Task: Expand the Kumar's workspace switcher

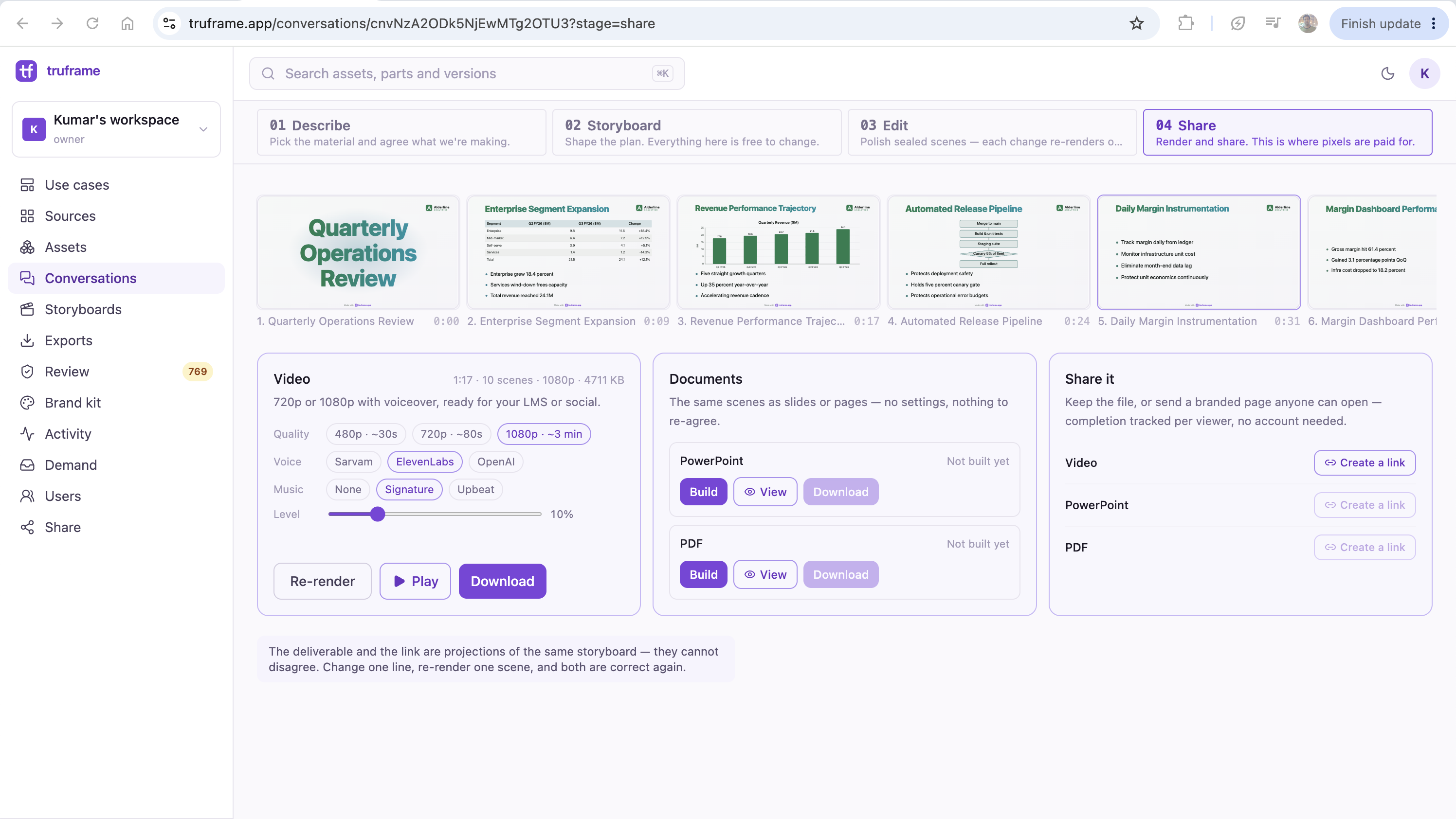Action: point(116,129)
